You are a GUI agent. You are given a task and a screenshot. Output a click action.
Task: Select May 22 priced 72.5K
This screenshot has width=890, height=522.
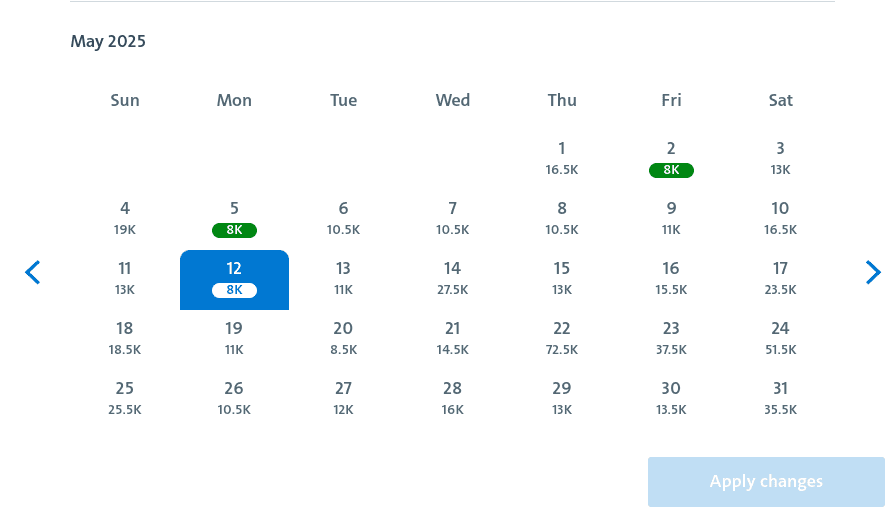(x=562, y=339)
